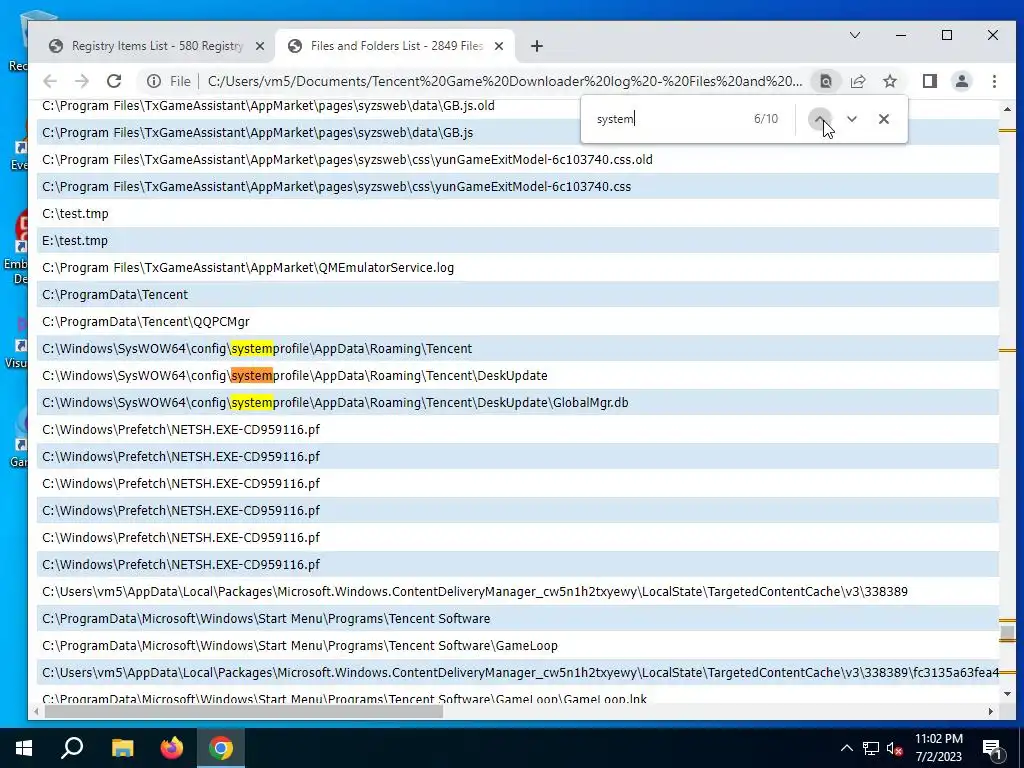This screenshot has width=1024, height=768.
Task: Open Chrome's three-dot menu
Action: click(994, 81)
